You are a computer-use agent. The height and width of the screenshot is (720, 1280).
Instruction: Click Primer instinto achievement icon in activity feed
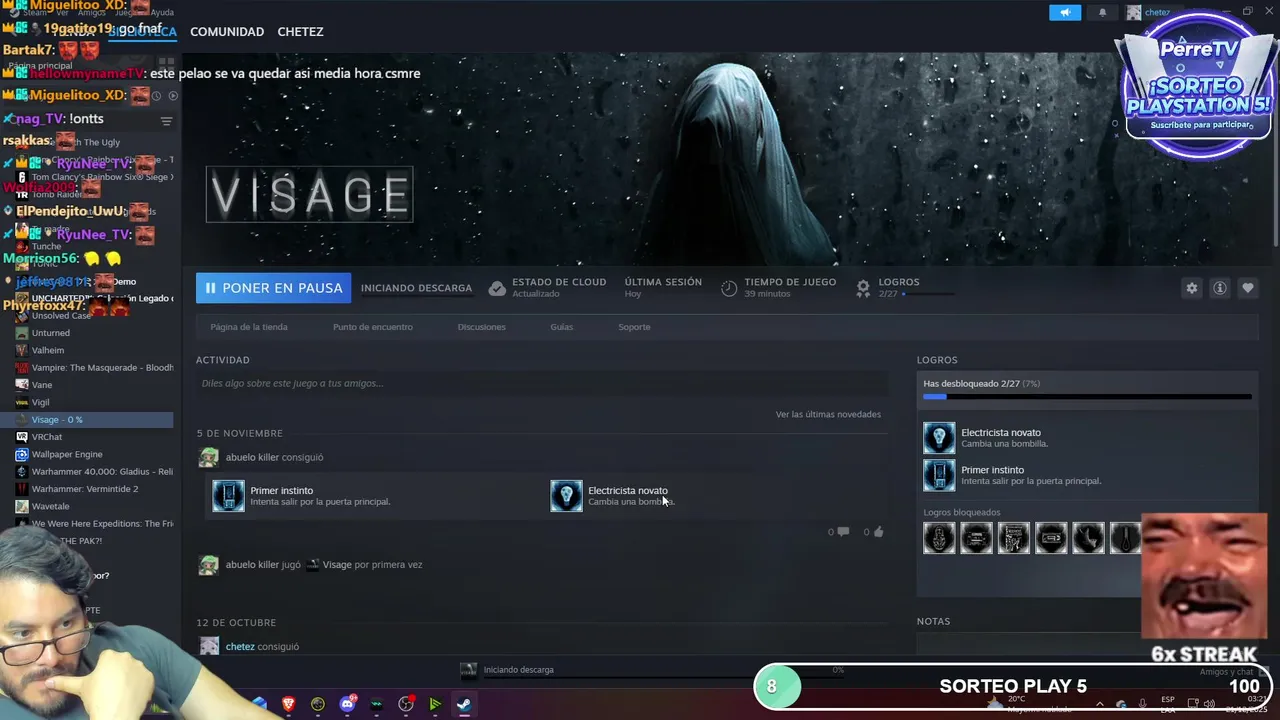[x=228, y=496]
